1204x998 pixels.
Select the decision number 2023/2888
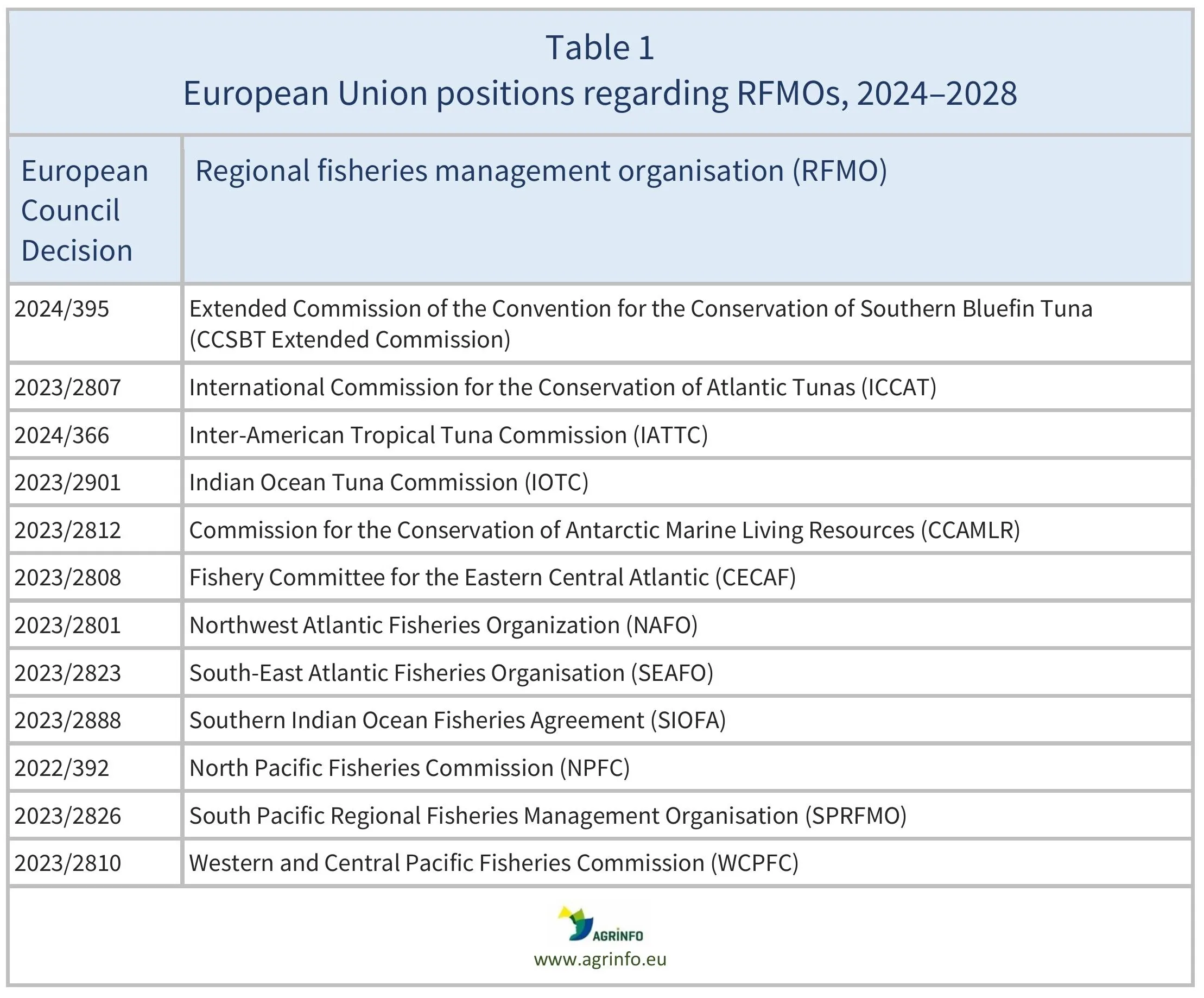pyautogui.click(x=68, y=721)
